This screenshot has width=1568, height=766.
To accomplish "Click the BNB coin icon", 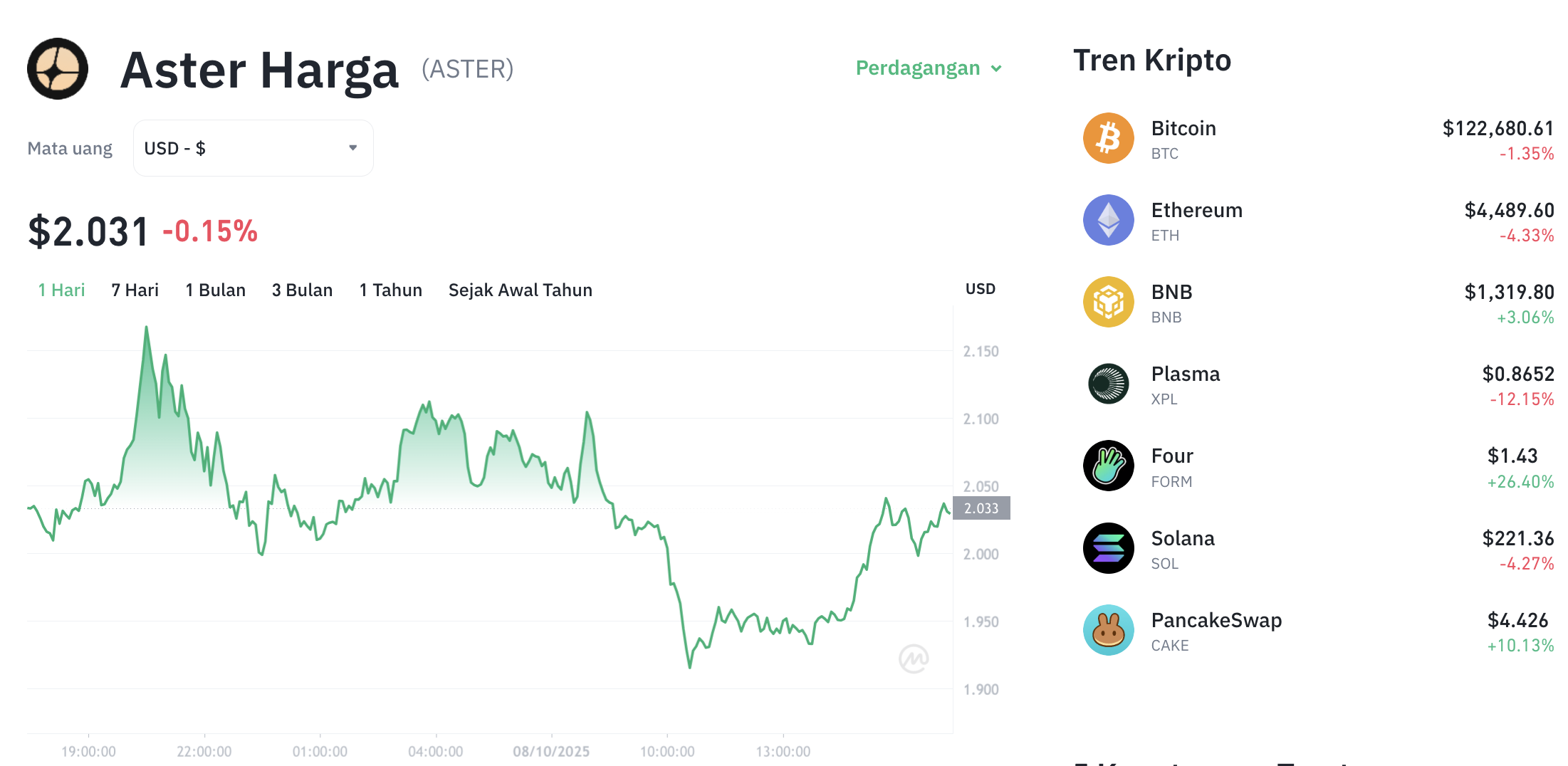I will point(1108,302).
